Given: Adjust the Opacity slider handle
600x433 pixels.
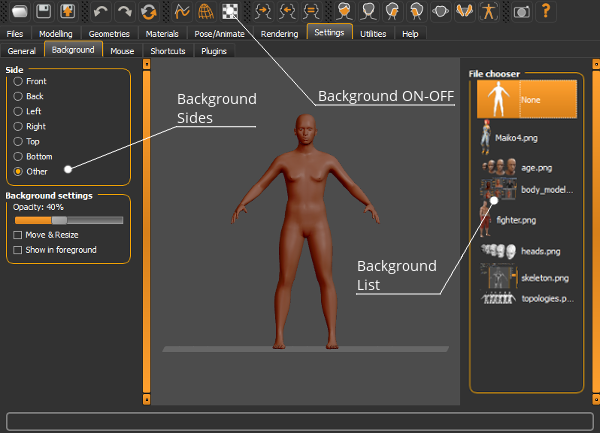Looking at the screenshot, I should tap(59, 220).
